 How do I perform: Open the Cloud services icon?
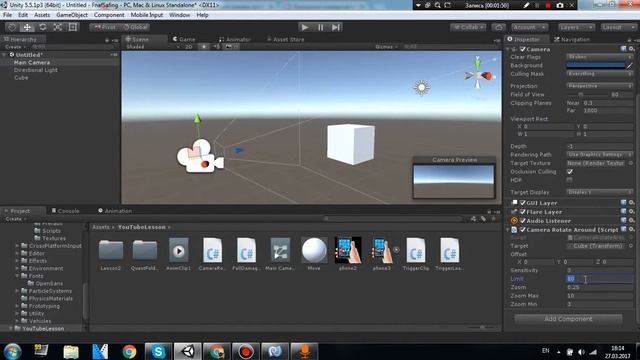pyautogui.click(x=498, y=27)
